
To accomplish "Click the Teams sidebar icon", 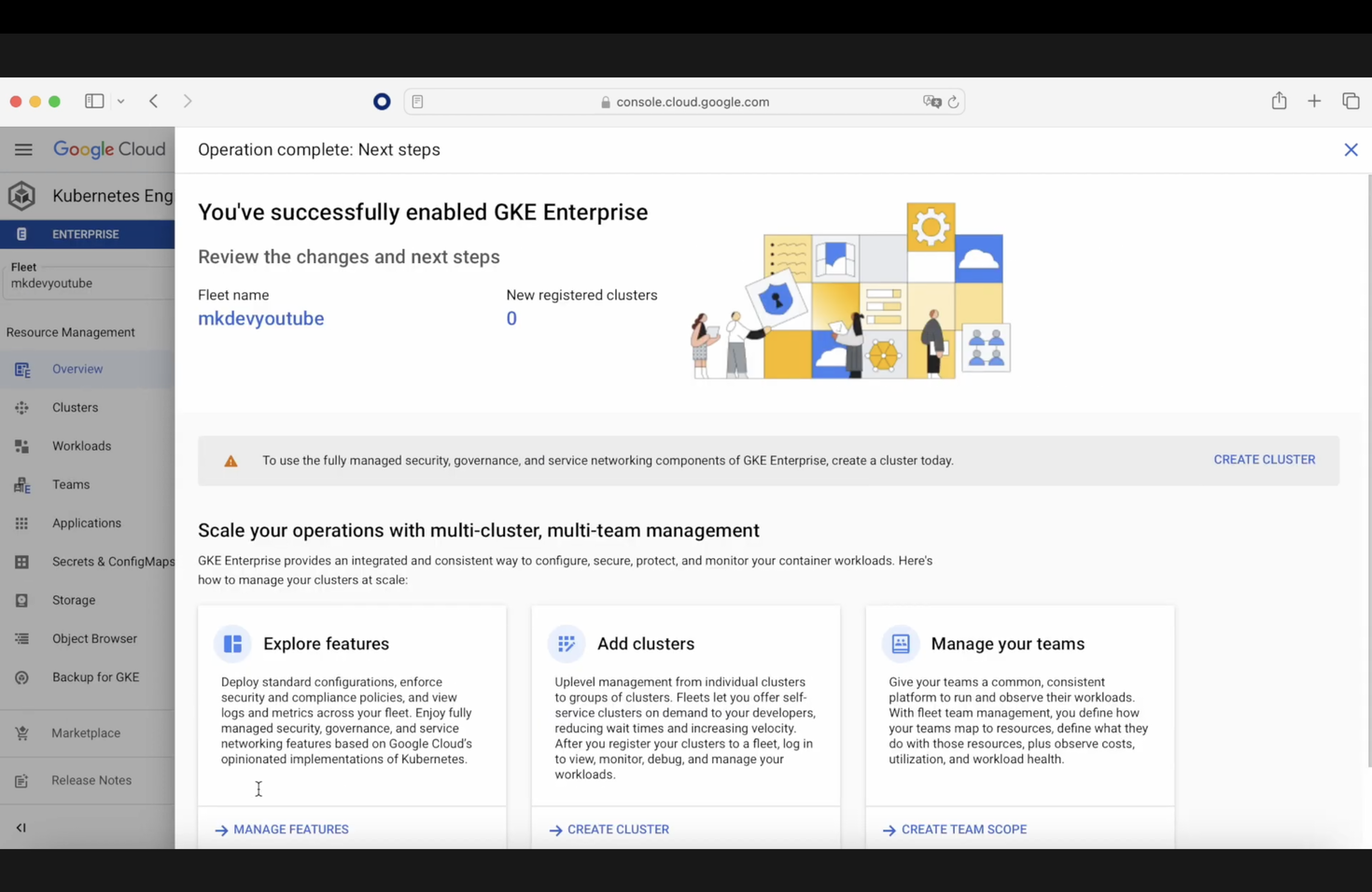I will 22,485.
